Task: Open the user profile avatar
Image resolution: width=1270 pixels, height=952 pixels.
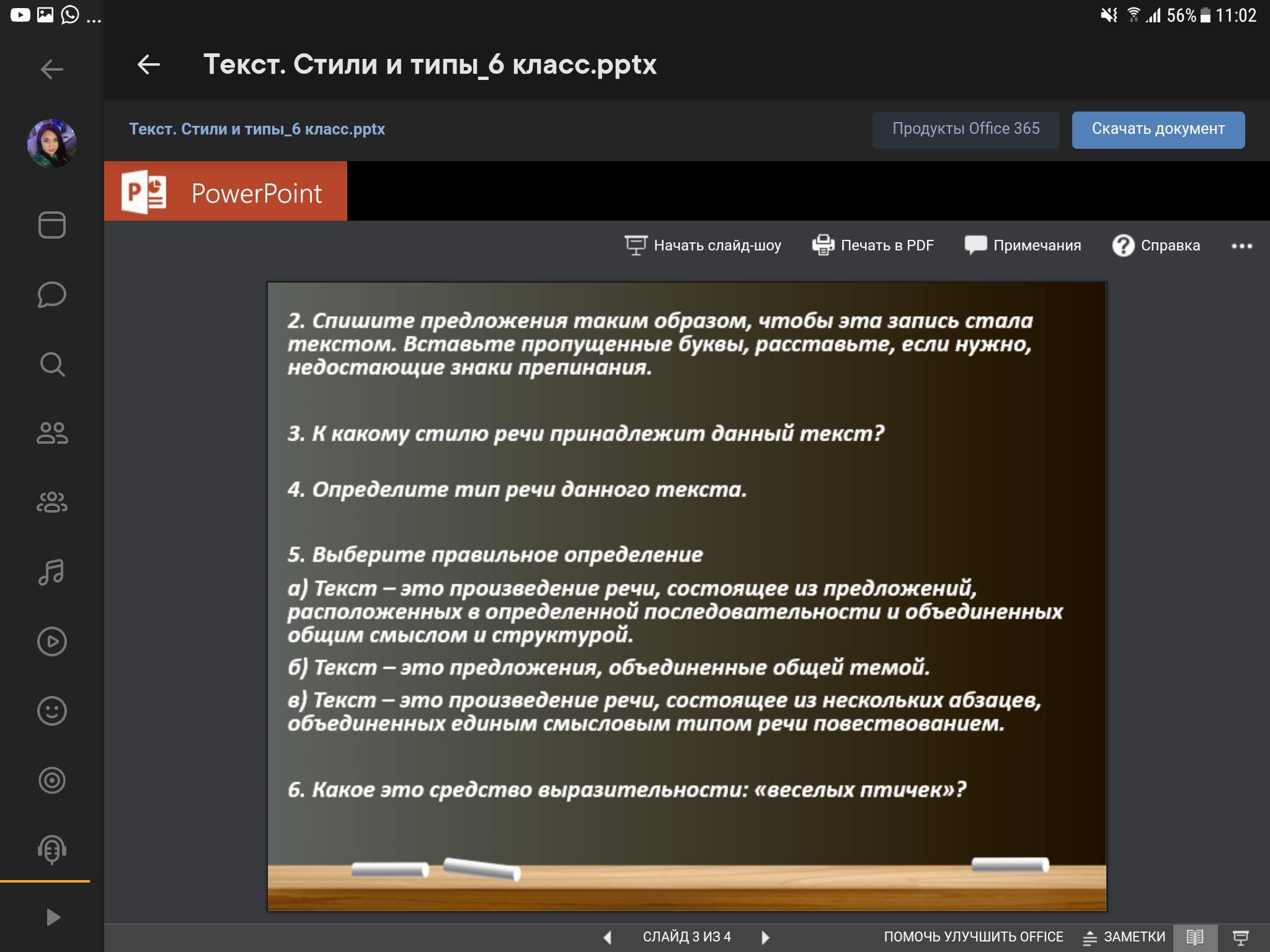Action: pyautogui.click(x=52, y=143)
